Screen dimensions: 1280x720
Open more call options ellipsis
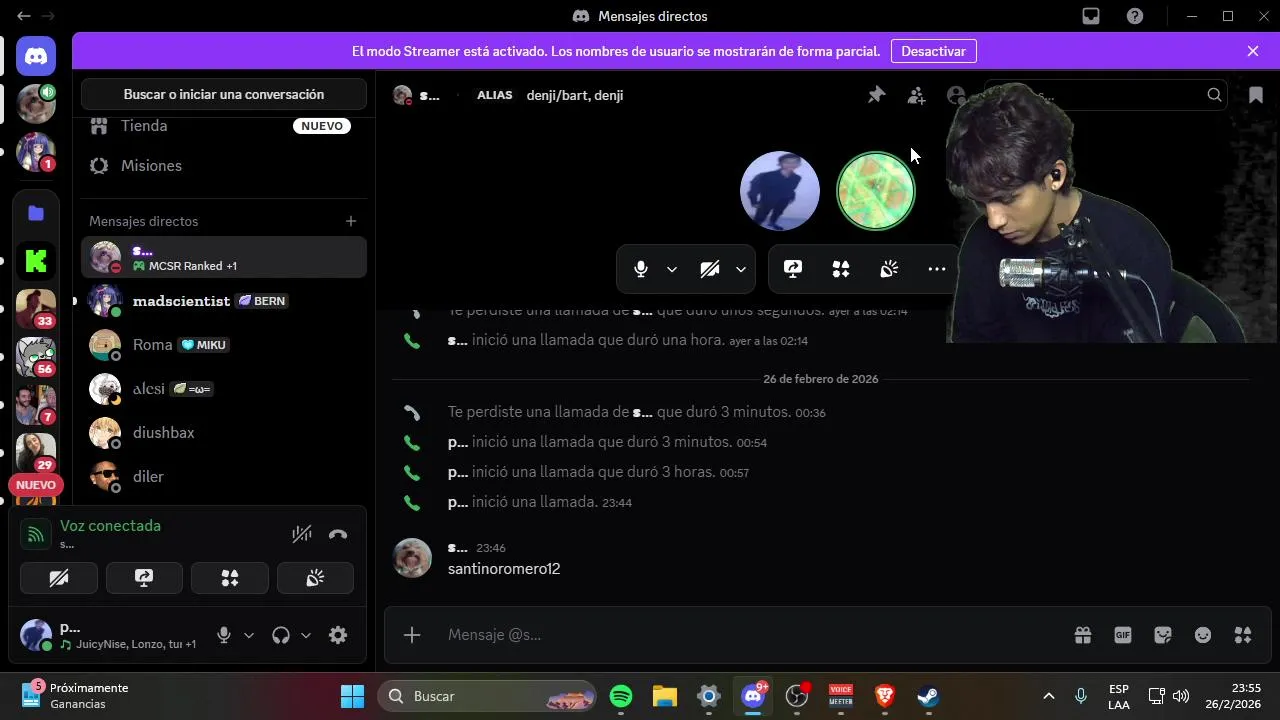point(937,269)
